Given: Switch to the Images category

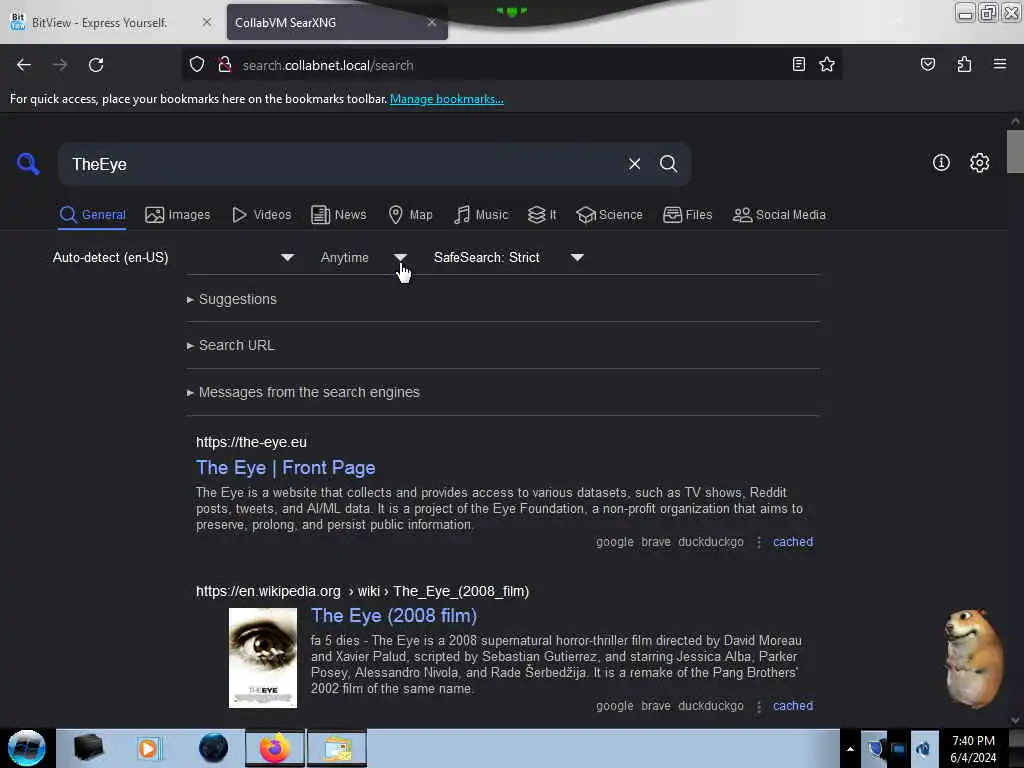Looking at the screenshot, I should (x=178, y=215).
